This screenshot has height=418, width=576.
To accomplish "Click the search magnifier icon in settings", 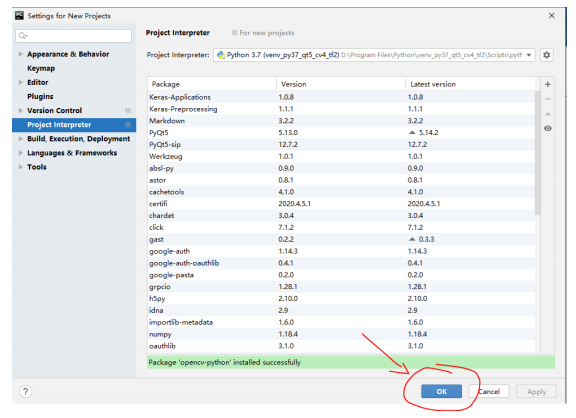I will 23,36.
